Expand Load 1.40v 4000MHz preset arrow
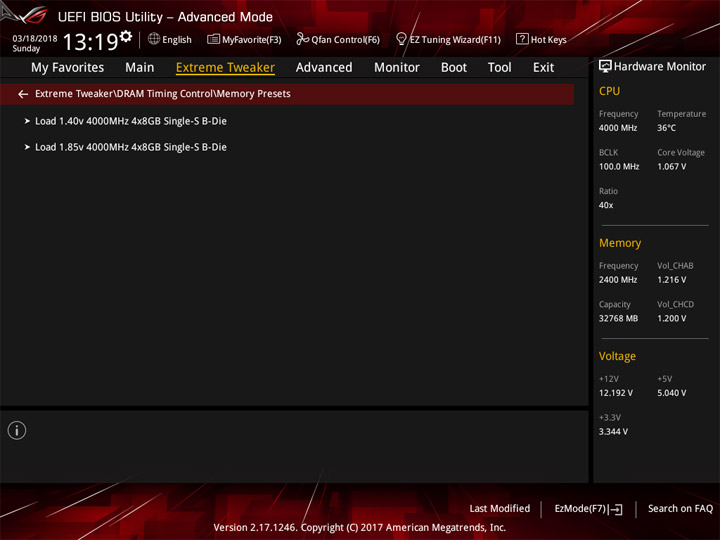 pyautogui.click(x=27, y=121)
